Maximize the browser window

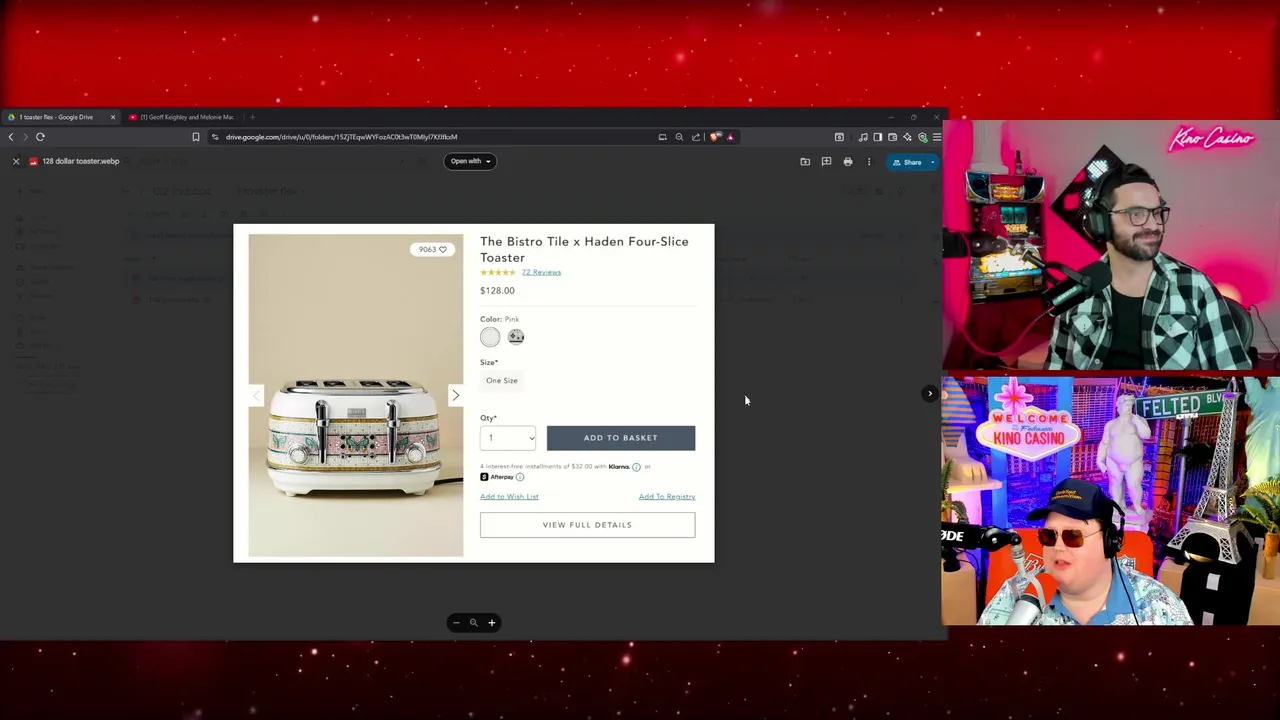(913, 117)
